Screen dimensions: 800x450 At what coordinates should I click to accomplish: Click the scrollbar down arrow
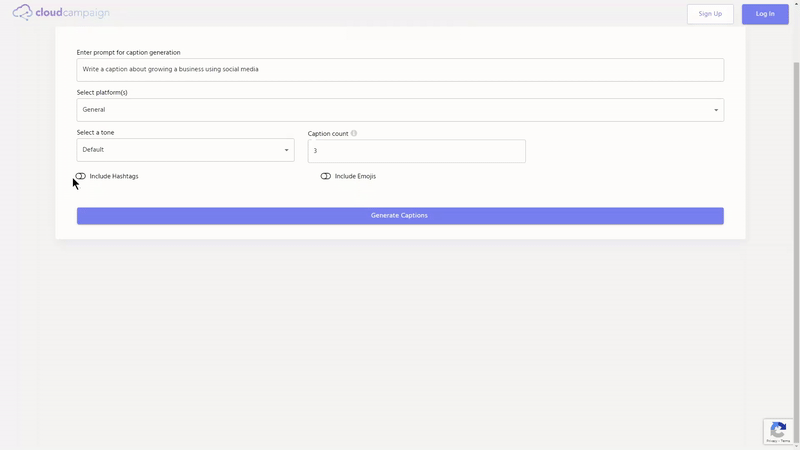click(795, 445)
